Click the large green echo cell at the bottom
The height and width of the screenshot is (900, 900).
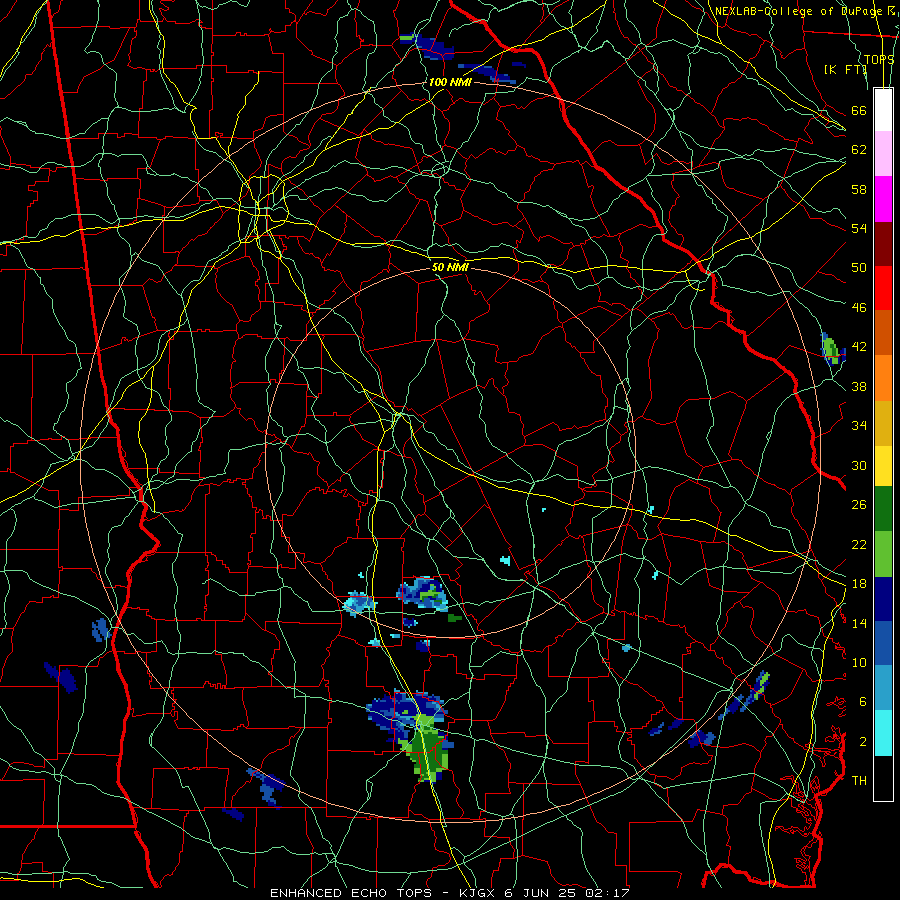[426, 747]
